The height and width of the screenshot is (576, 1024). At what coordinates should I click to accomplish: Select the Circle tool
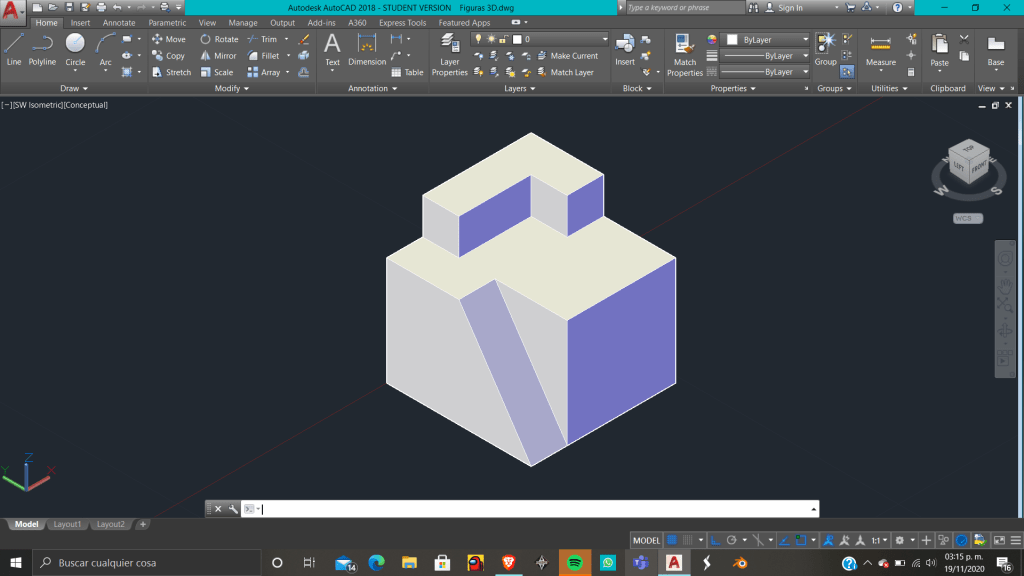(75, 48)
